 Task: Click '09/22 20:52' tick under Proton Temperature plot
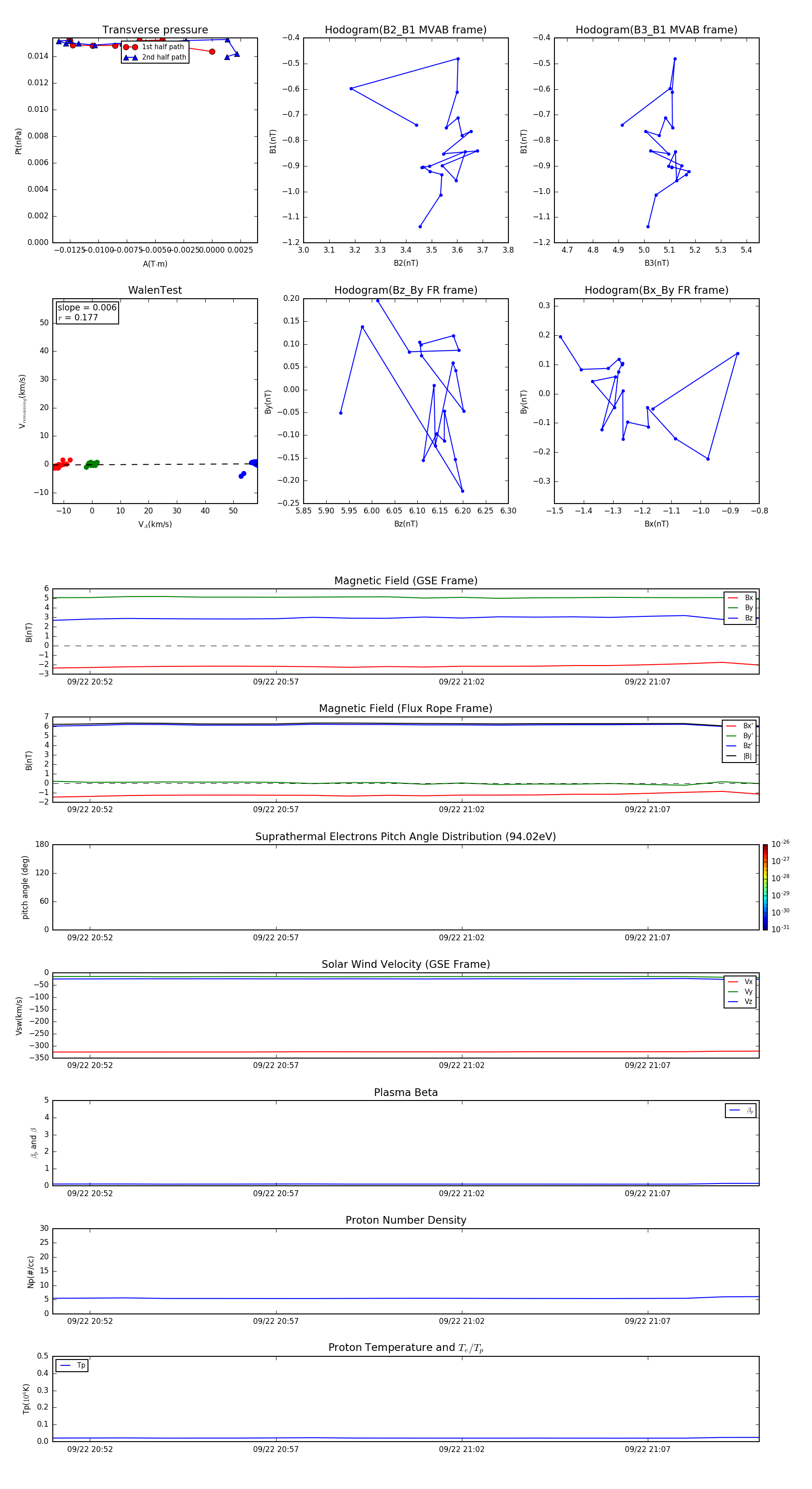point(90,1450)
